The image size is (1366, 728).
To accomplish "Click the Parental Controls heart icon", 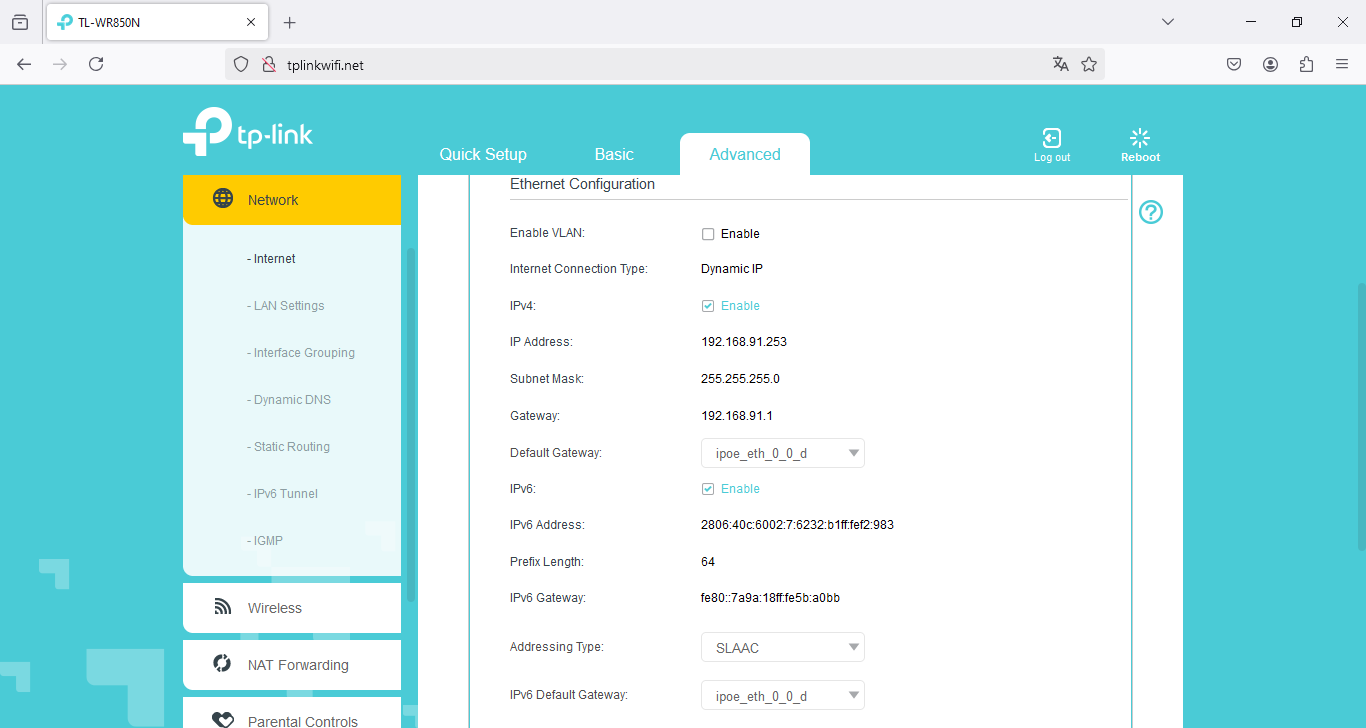I will point(223,720).
